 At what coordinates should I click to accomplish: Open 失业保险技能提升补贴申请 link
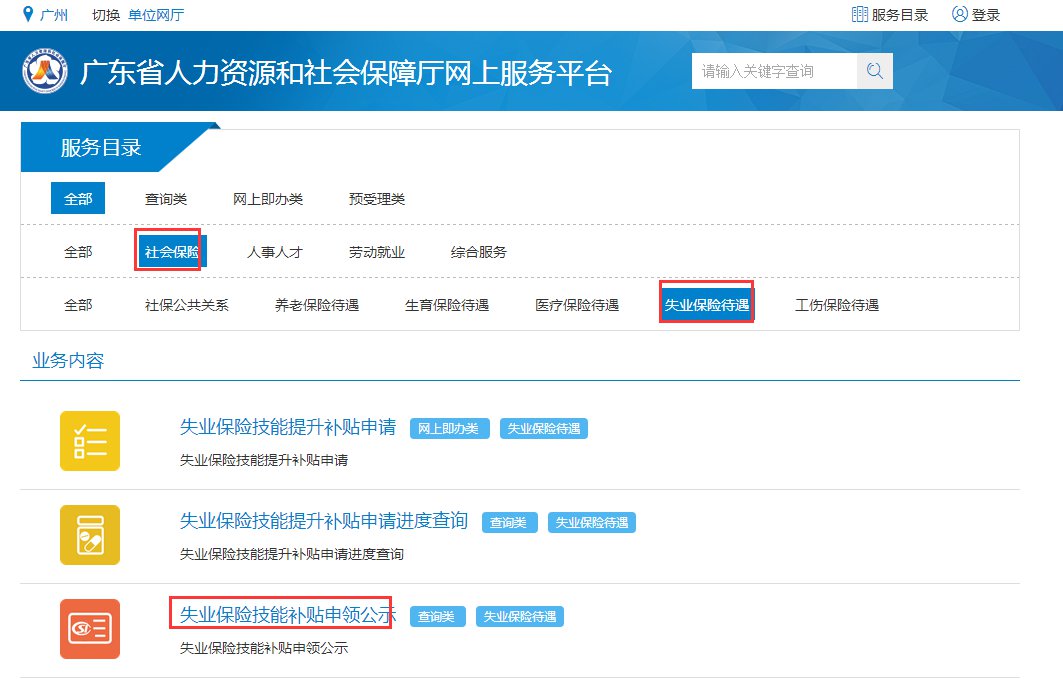point(288,427)
